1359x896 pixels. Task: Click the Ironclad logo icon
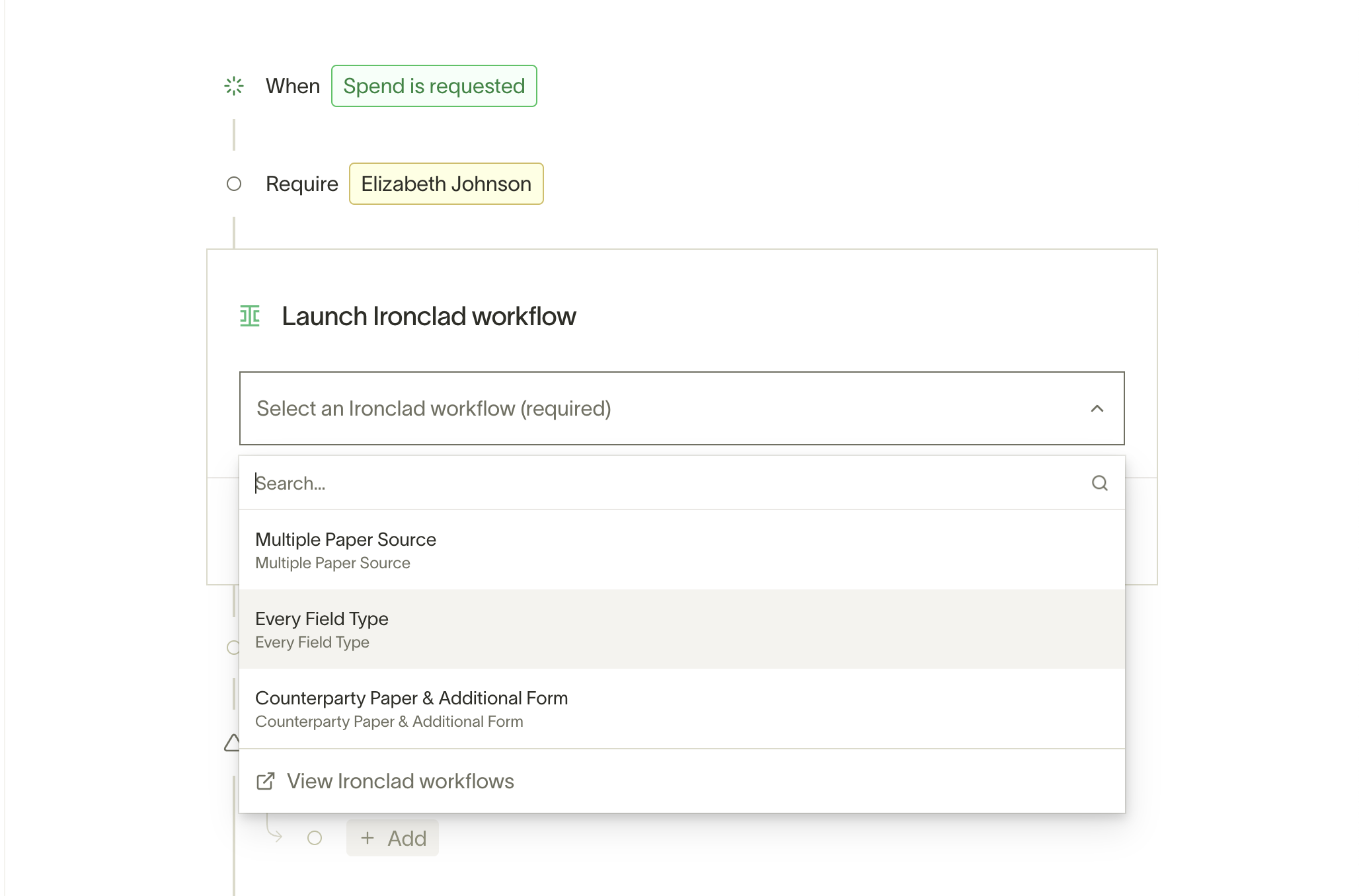(250, 316)
